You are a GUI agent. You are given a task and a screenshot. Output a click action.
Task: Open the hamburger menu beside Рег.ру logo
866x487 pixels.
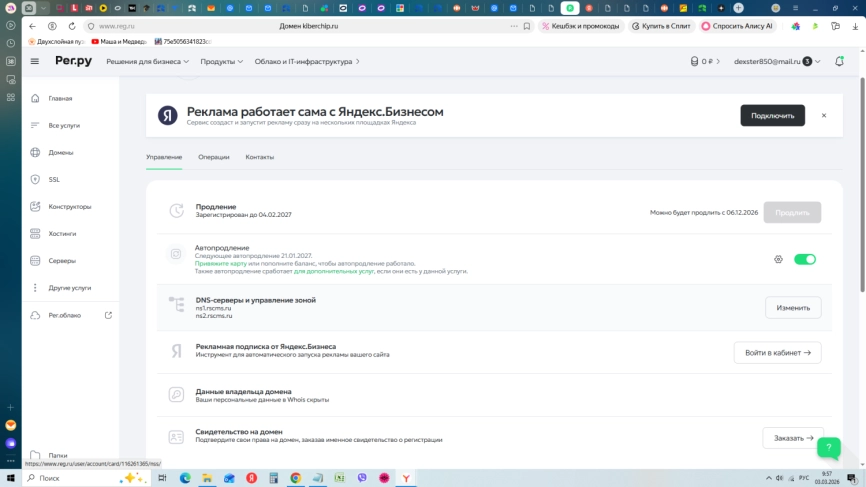[35, 61]
